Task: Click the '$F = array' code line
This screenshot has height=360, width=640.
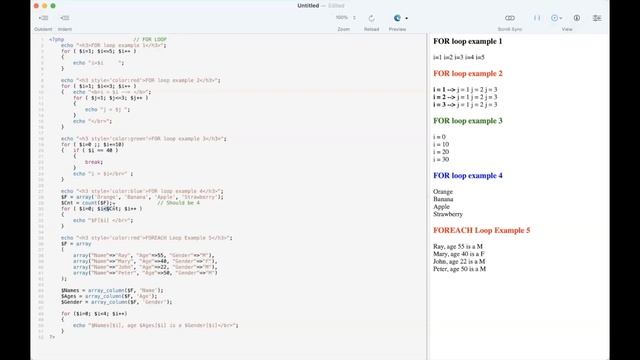Action: [76, 244]
